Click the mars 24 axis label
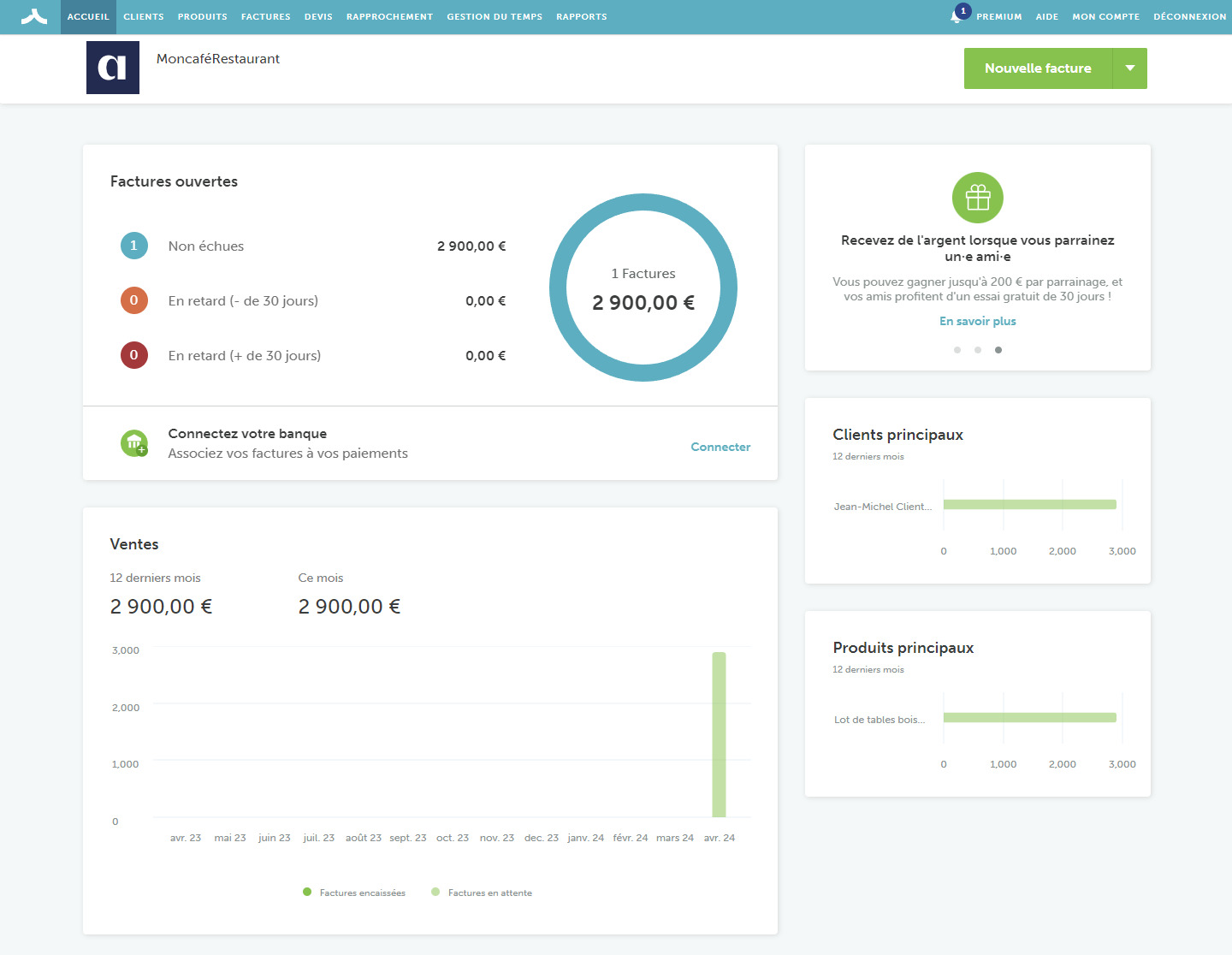Viewport: 1232px width, 955px height. (x=675, y=838)
